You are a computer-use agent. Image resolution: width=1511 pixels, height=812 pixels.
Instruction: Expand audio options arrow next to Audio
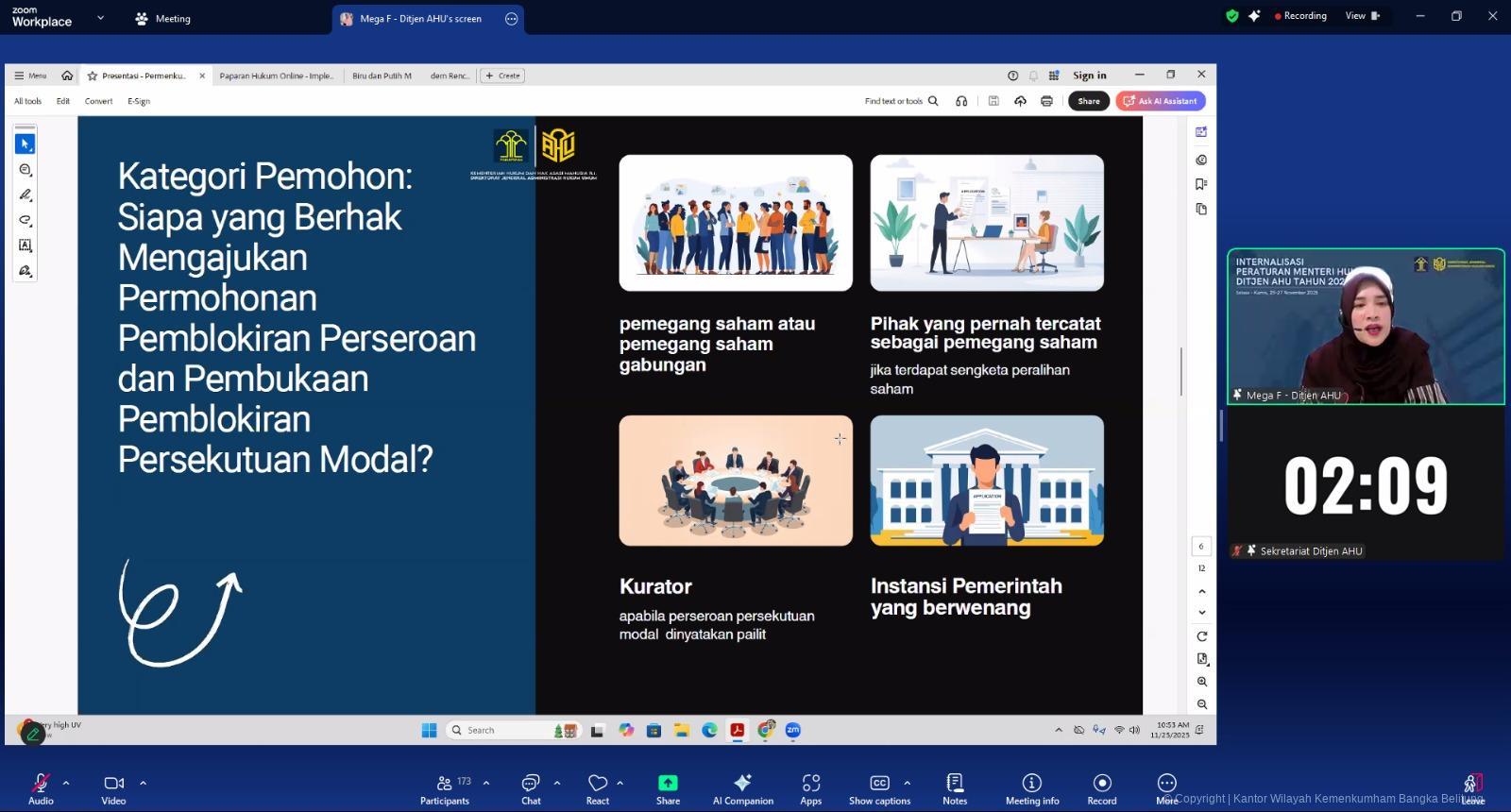point(66,783)
